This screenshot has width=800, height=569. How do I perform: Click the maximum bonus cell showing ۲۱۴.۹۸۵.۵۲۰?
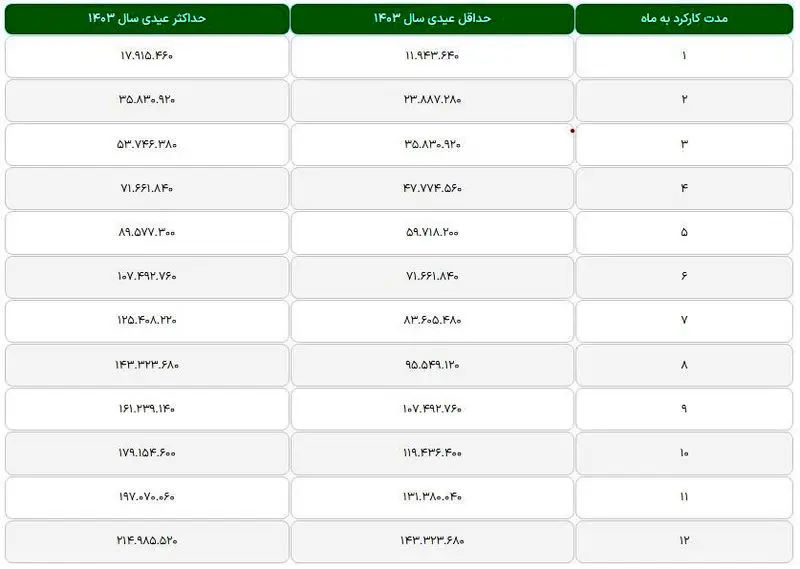click(146, 540)
